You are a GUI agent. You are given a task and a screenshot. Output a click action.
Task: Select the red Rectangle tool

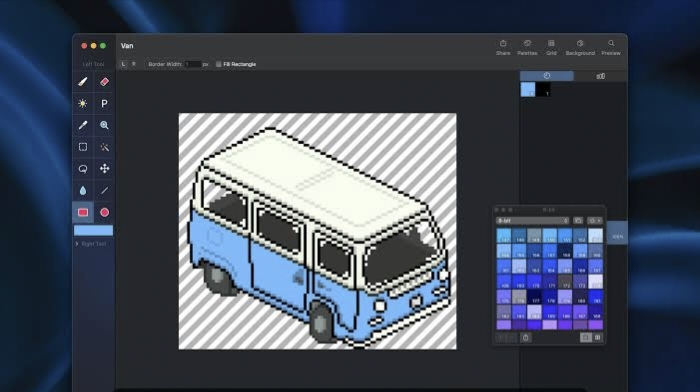tap(83, 213)
